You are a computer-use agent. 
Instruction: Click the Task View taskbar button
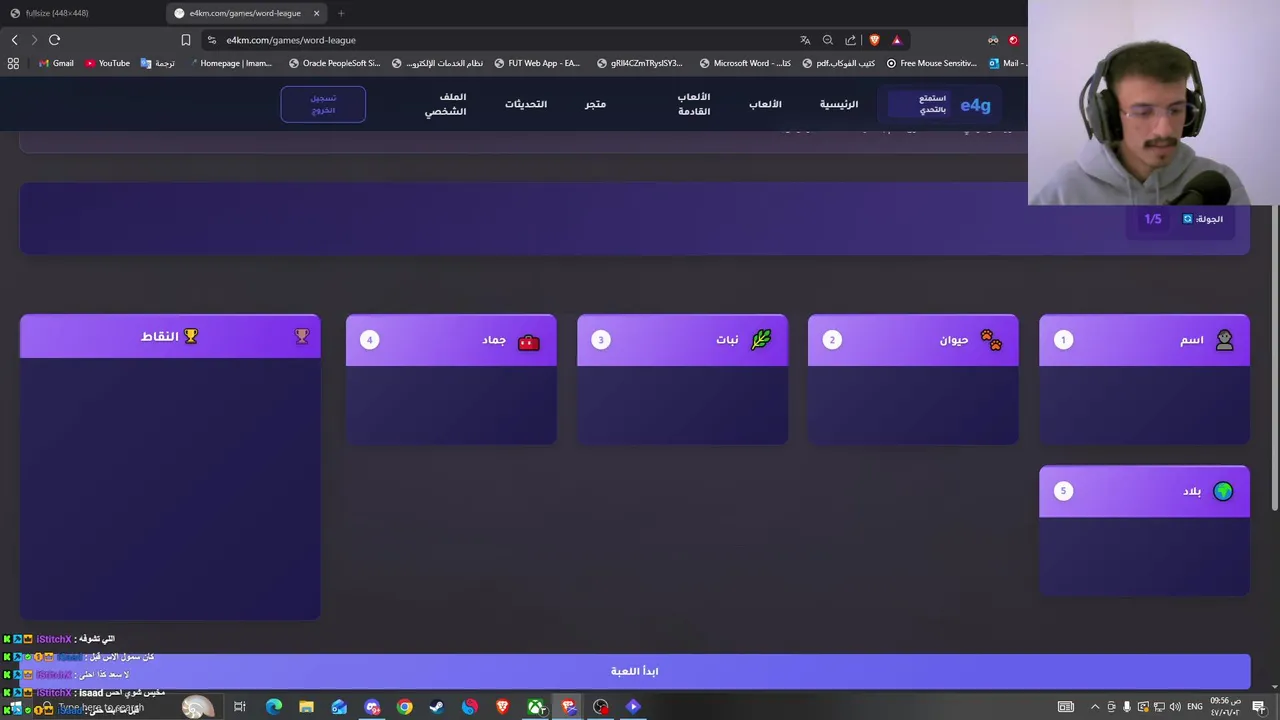tap(240, 707)
